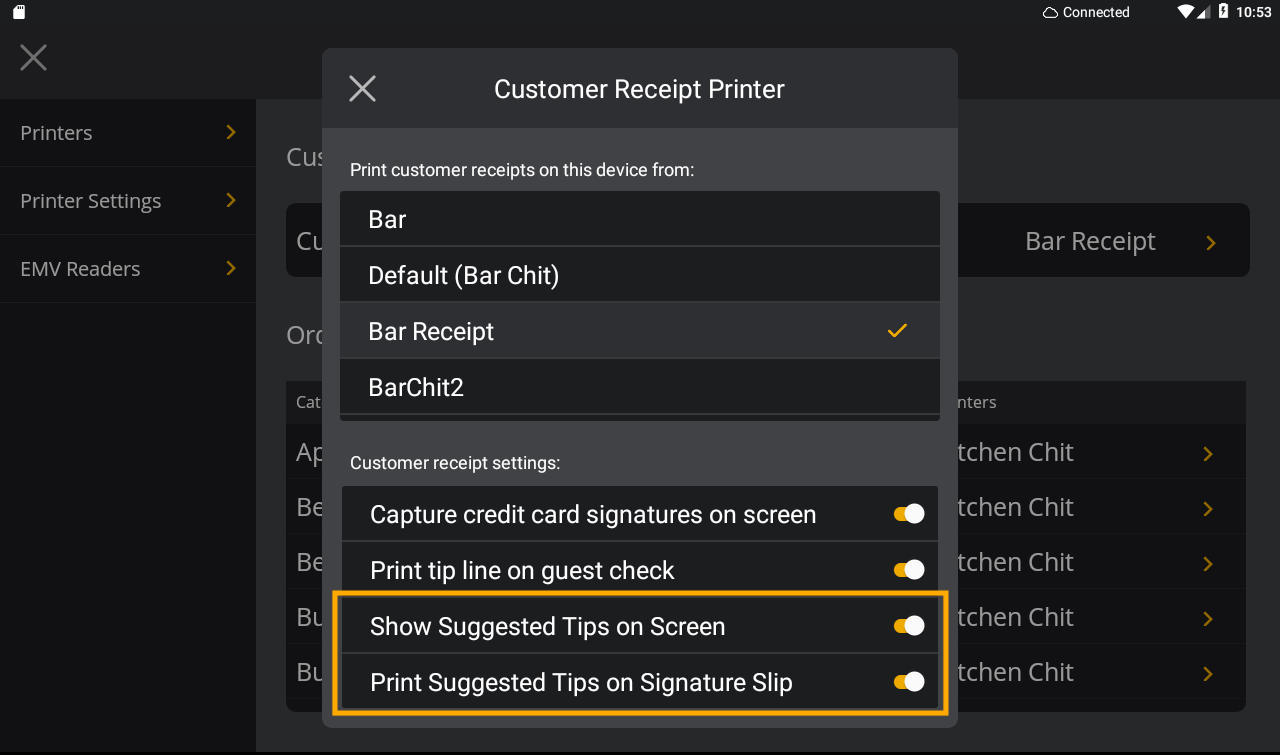The image size is (1280, 755).
Task: Turn off Show Suggested Tips on Screen
Action: pos(909,626)
